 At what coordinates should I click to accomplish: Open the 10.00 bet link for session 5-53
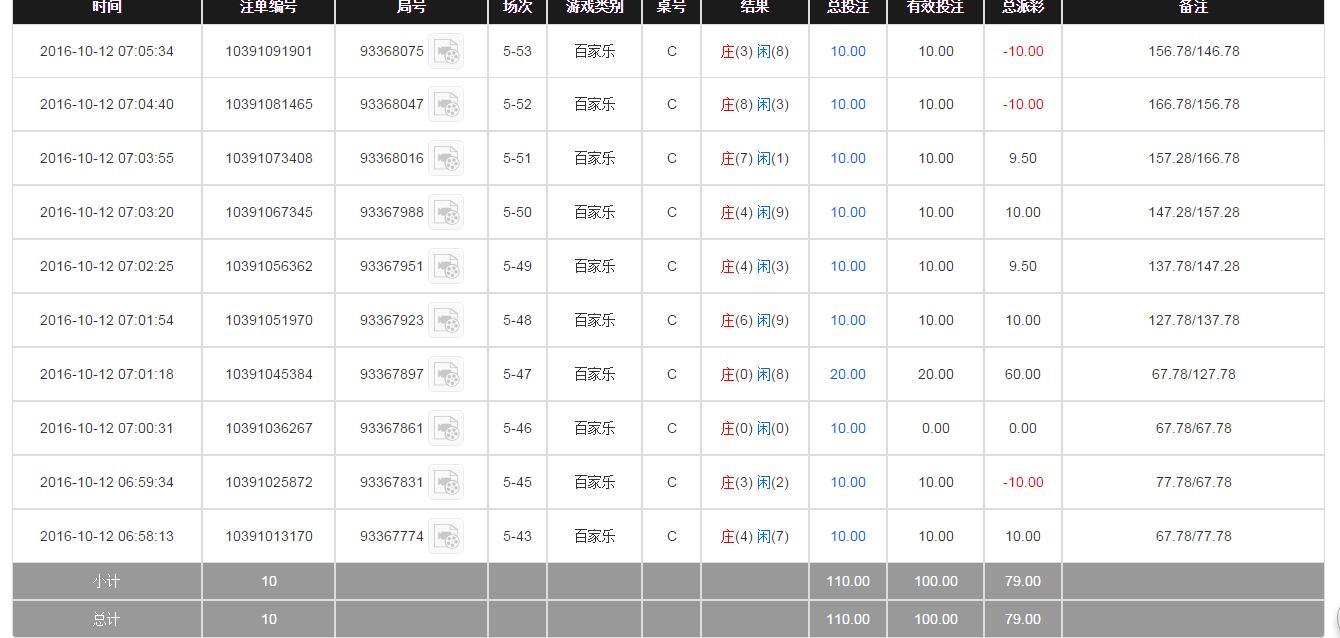tap(847, 51)
